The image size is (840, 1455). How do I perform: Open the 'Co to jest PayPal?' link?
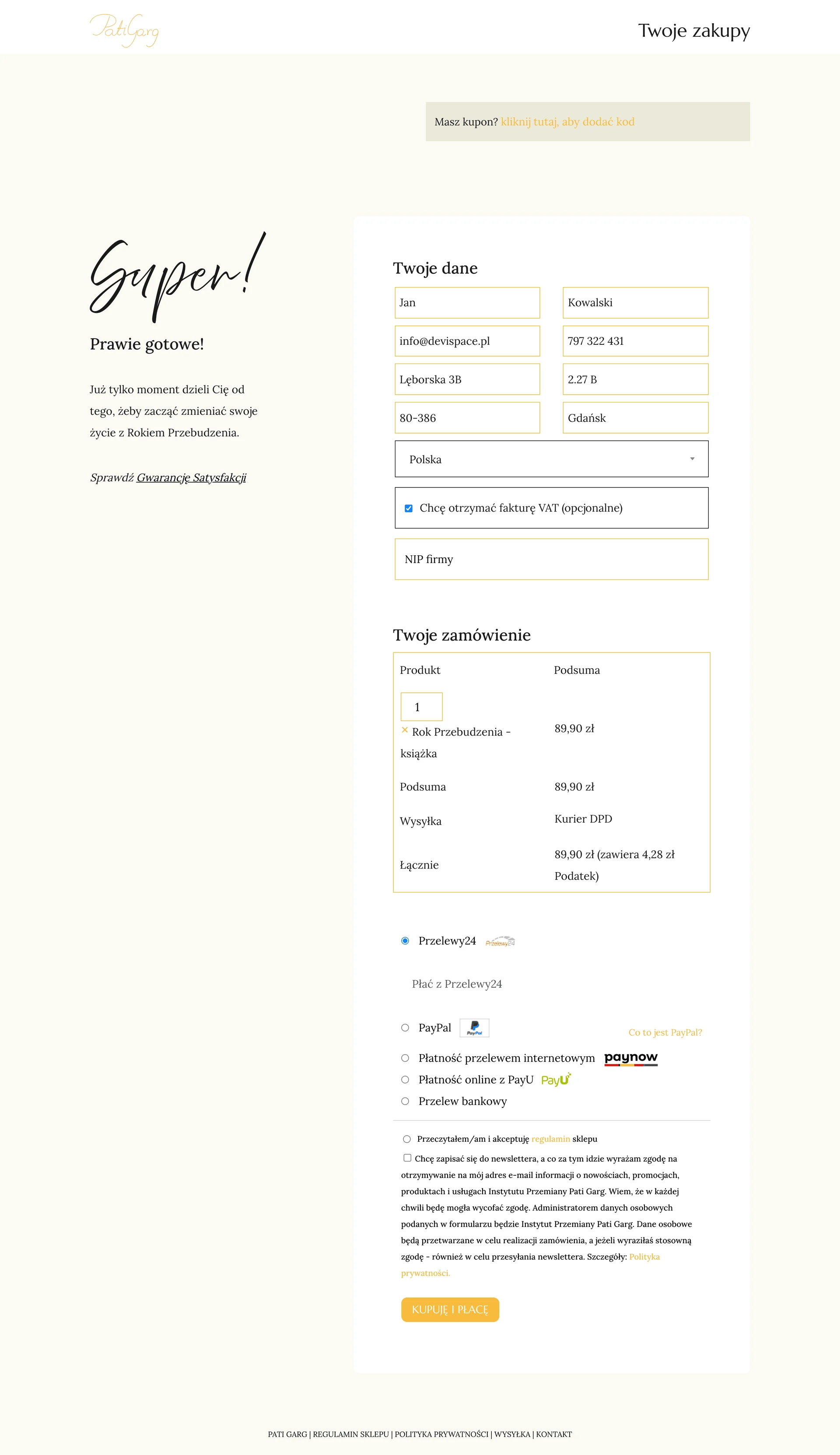click(x=665, y=1032)
